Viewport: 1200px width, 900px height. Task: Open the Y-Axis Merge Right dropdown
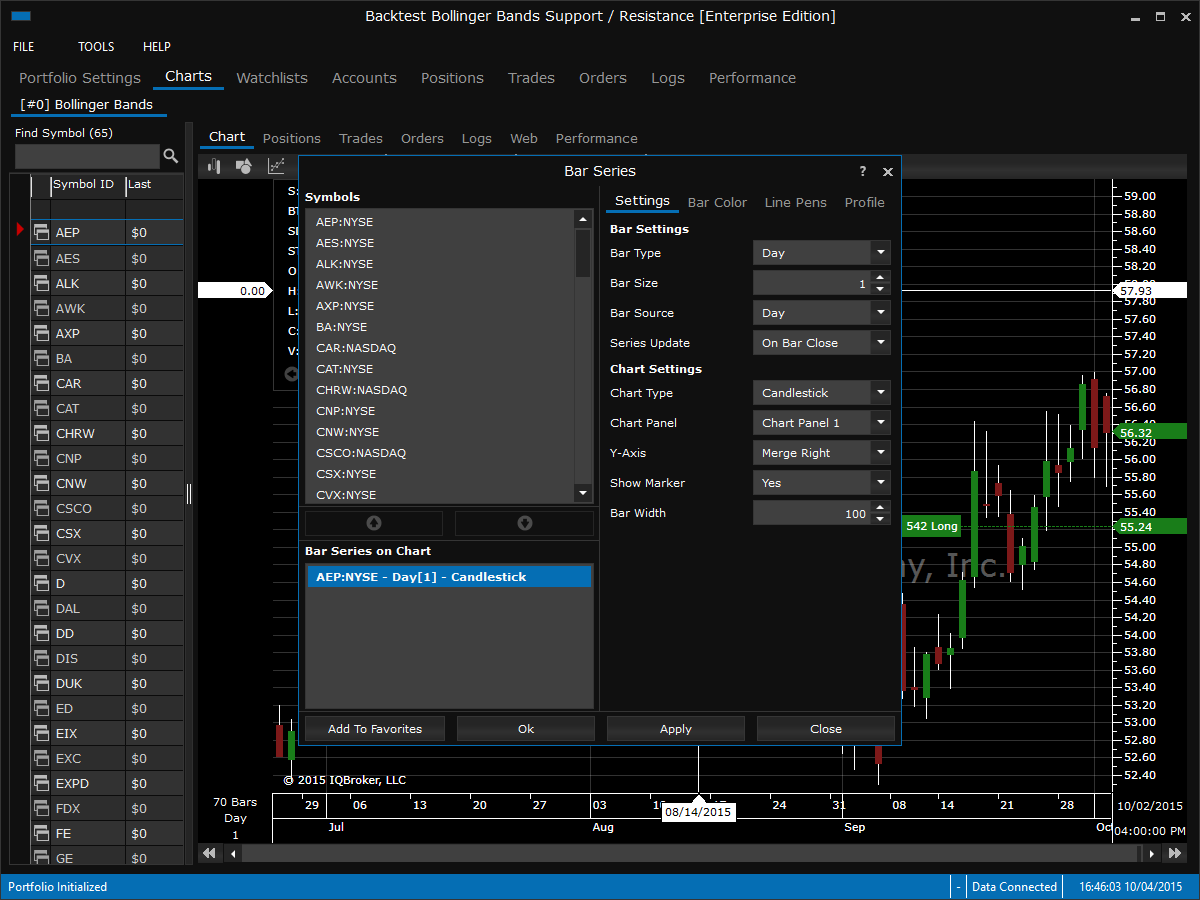821,453
